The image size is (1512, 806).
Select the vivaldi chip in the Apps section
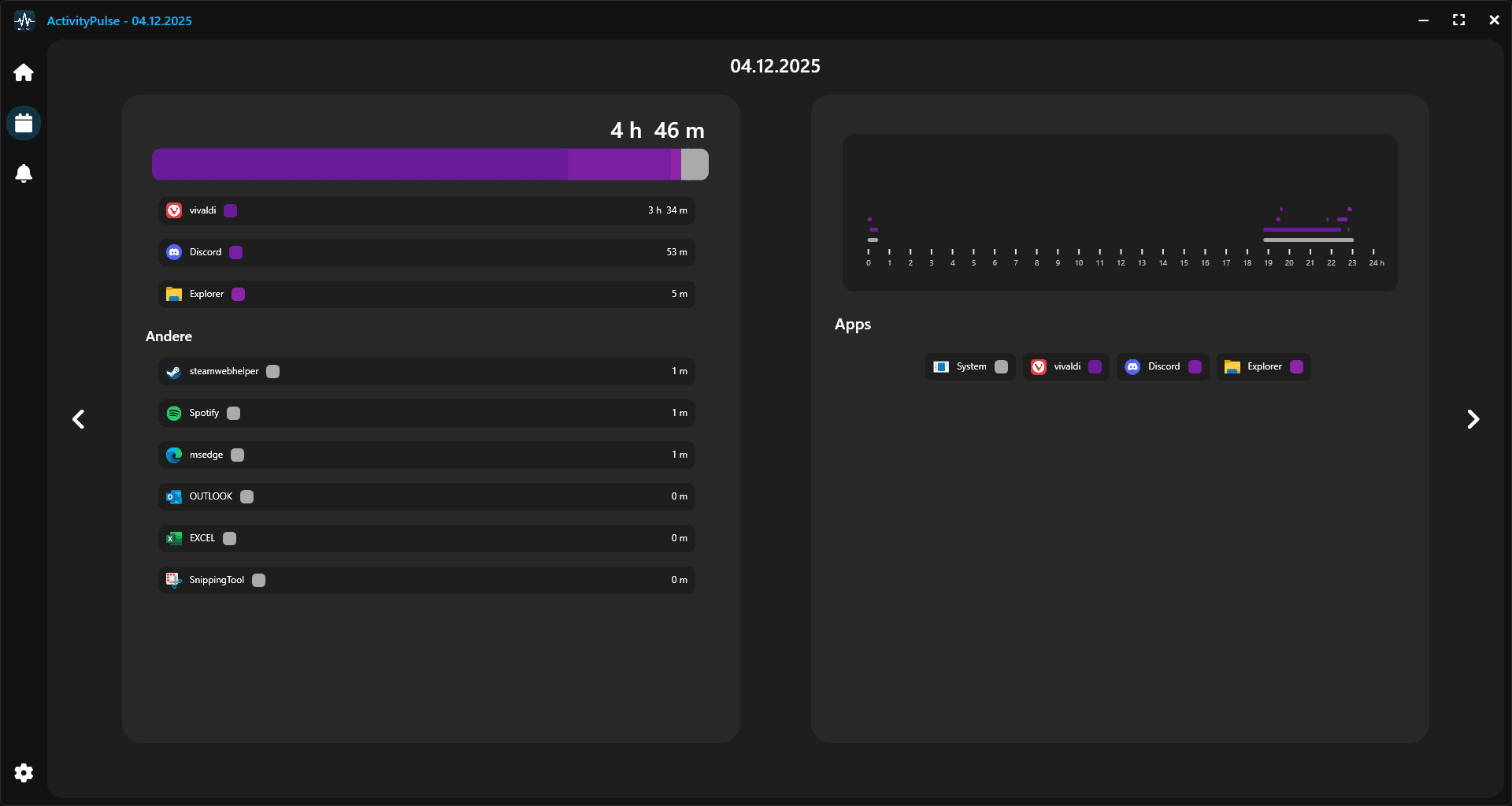point(1066,366)
